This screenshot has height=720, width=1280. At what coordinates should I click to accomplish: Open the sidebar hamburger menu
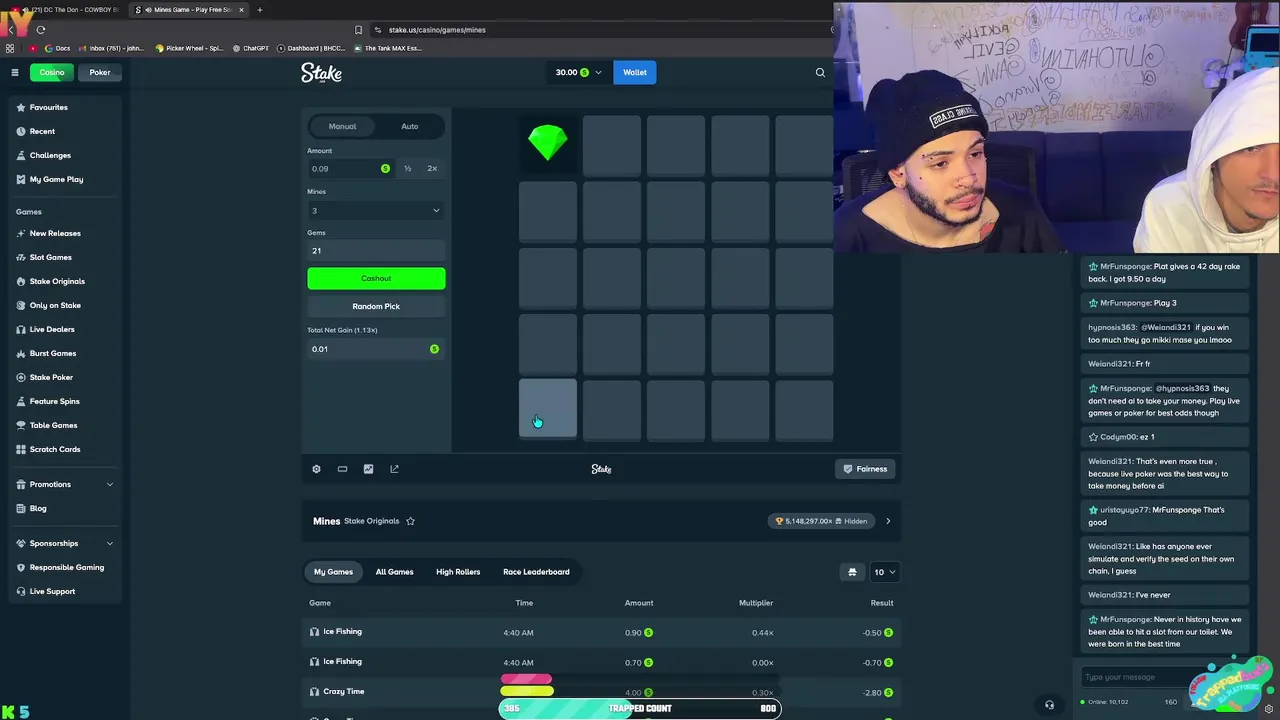15,72
